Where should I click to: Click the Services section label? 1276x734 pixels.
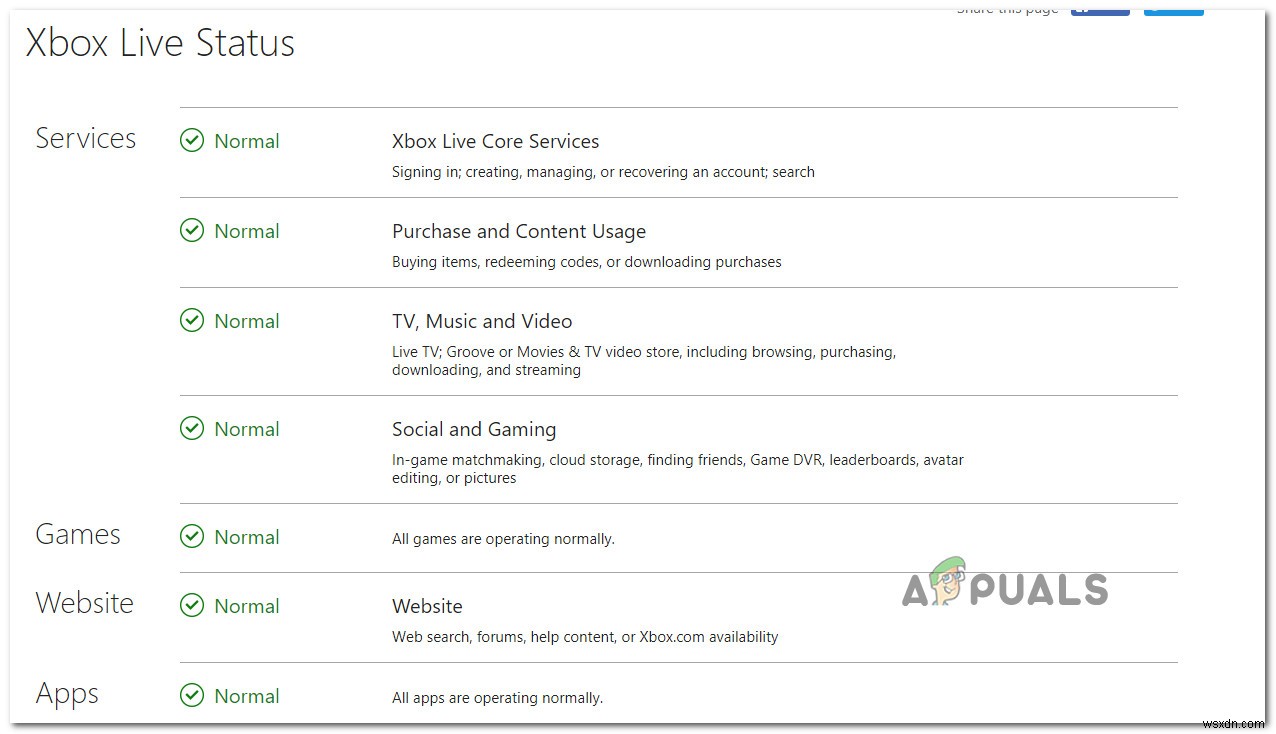pyautogui.click(x=85, y=139)
